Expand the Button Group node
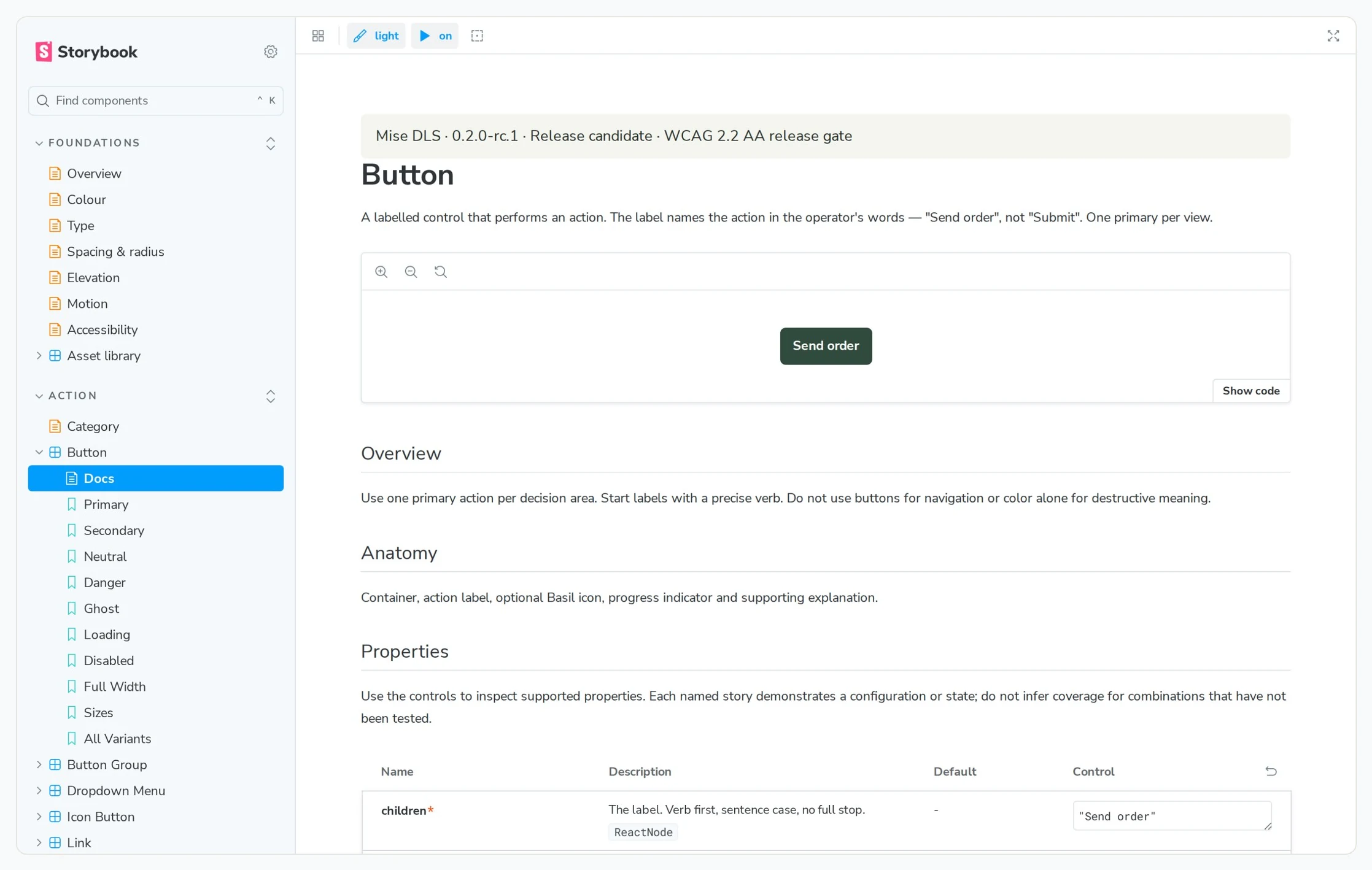This screenshot has width=1372, height=870. (39, 764)
